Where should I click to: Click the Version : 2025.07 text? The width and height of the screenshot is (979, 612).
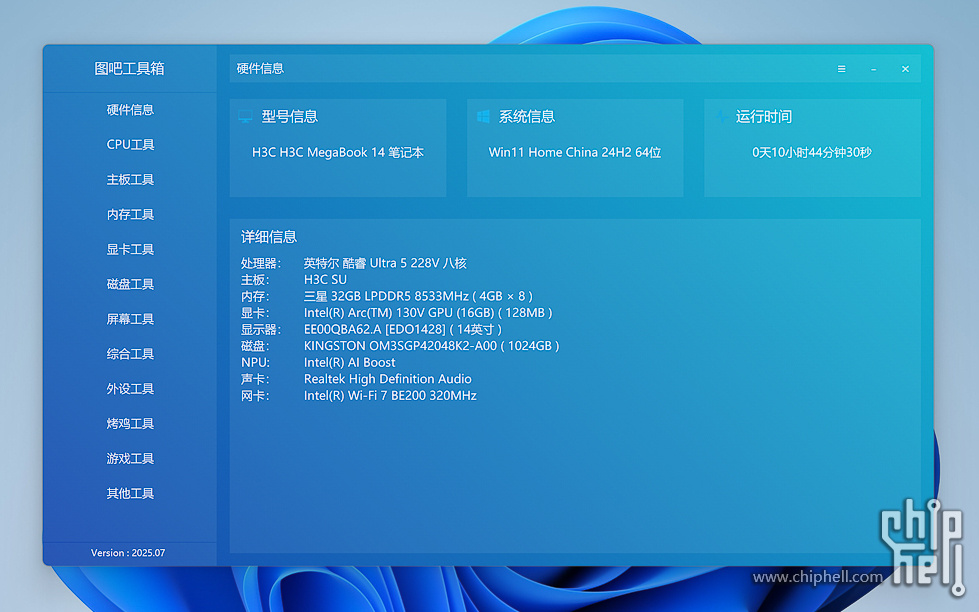pos(128,553)
